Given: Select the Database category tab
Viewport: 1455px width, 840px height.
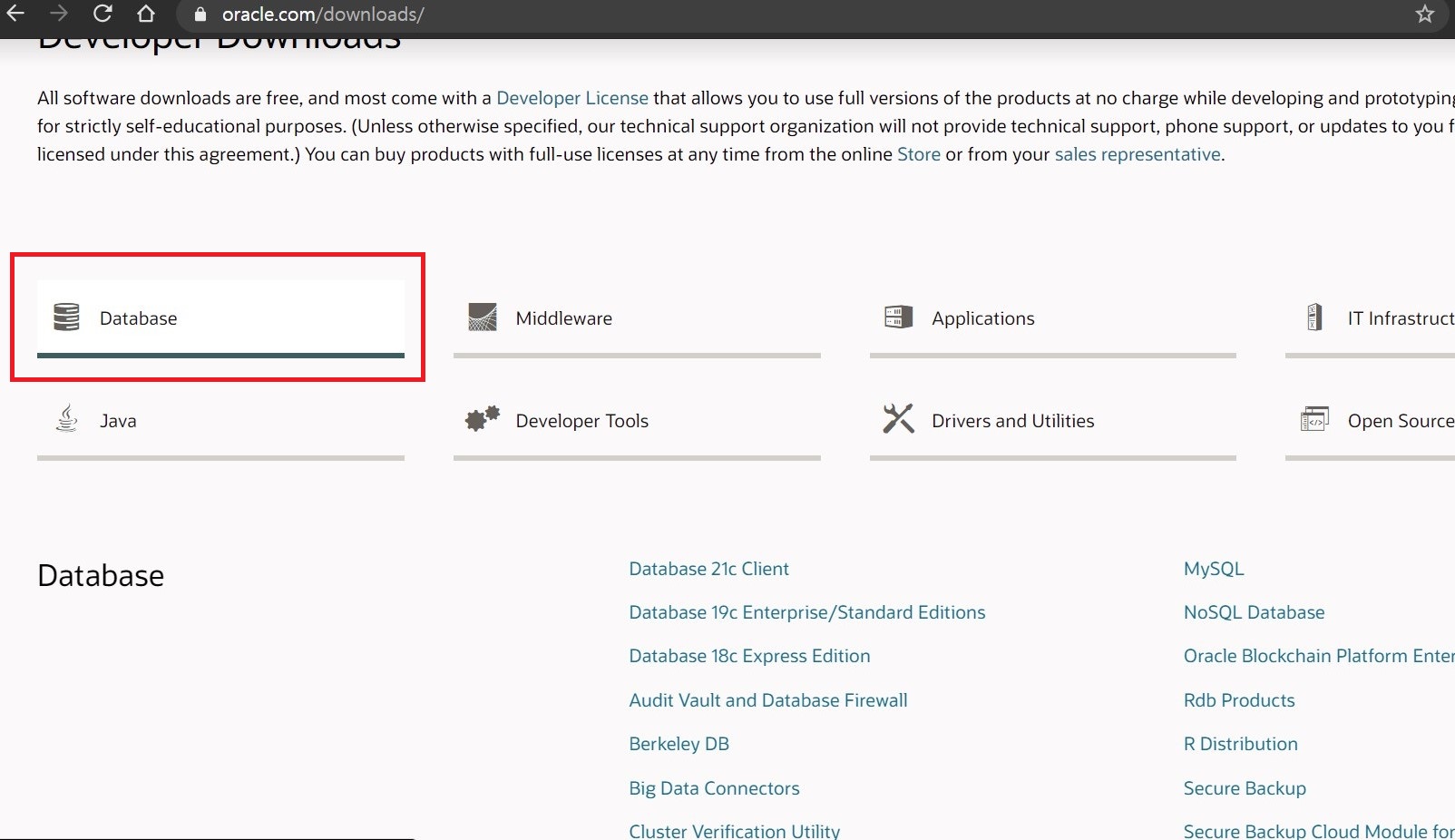Looking at the screenshot, I should coord(220,318).
